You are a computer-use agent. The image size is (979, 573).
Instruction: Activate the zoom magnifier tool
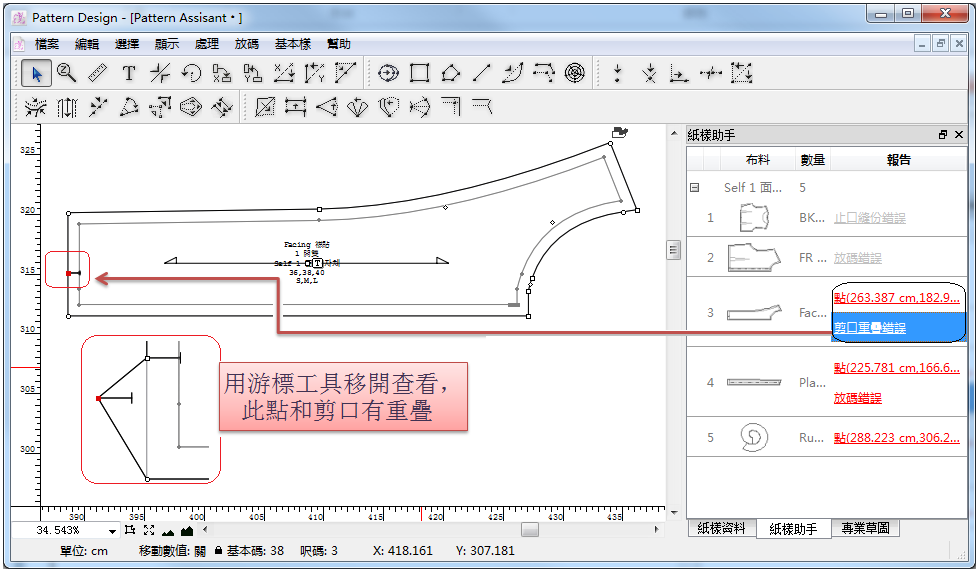[67, 73]
